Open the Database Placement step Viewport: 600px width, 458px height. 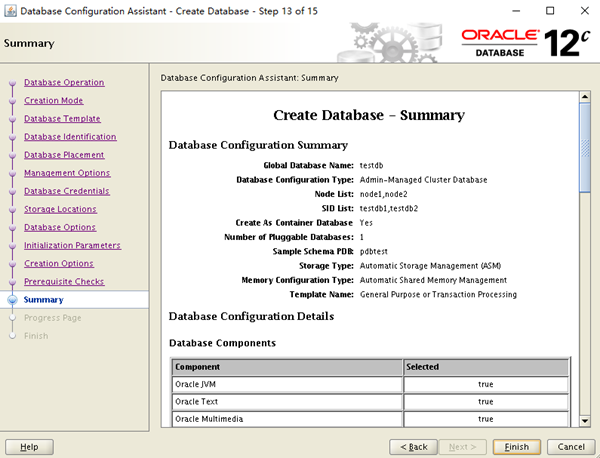pyautogui.click(x=64, y=155)
